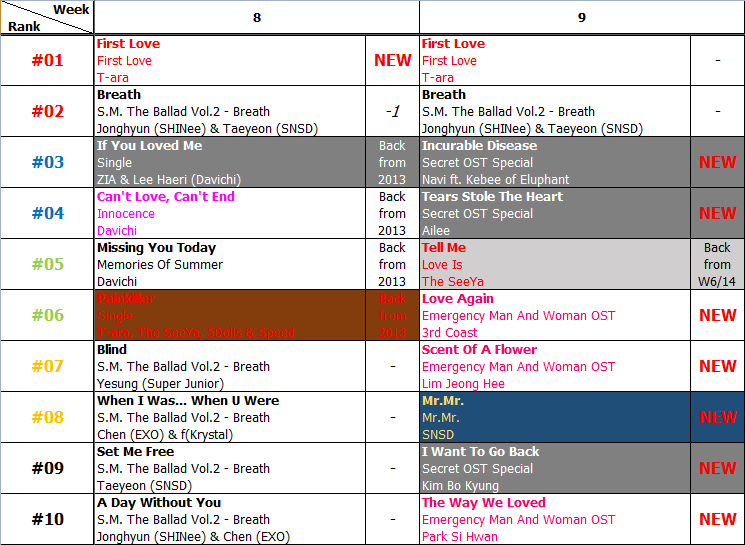Click NEW status in week 8 rank 1
745x545 pixels.
click(392, 60)
